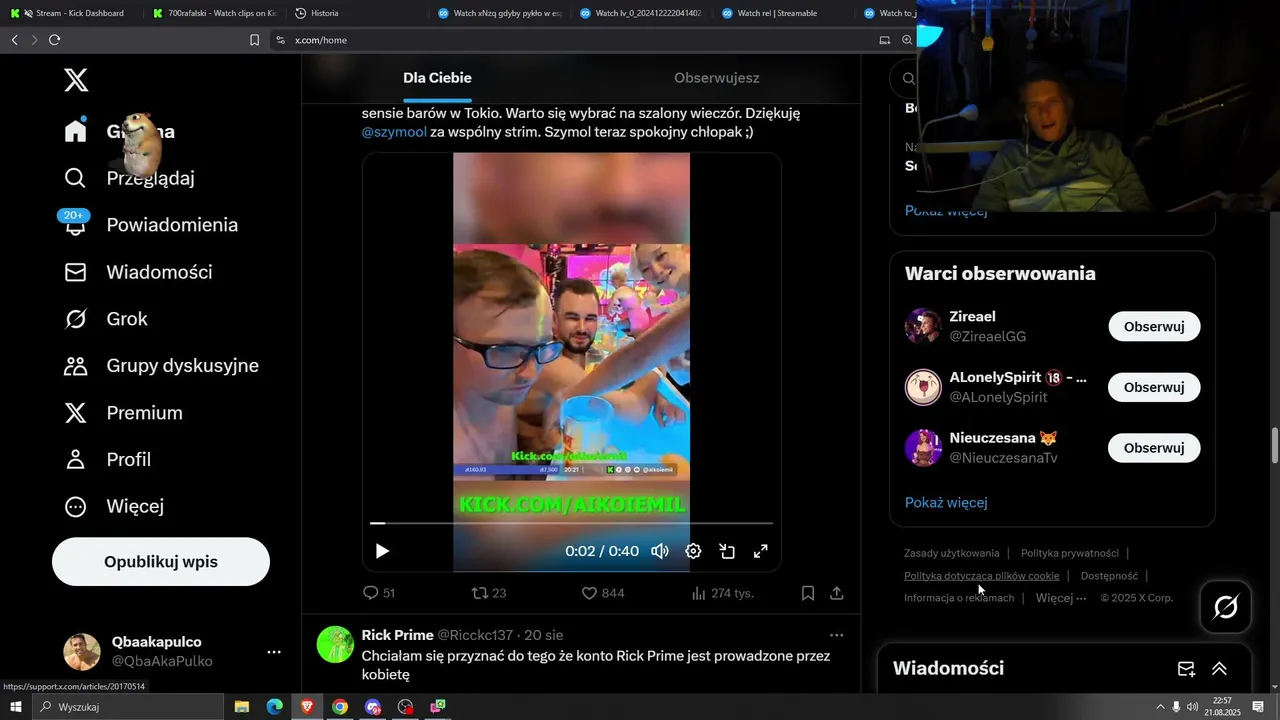Open Polityka dotycząca plików cookie
Screen dimensions: 1280x720
click(x=982, y=576)
